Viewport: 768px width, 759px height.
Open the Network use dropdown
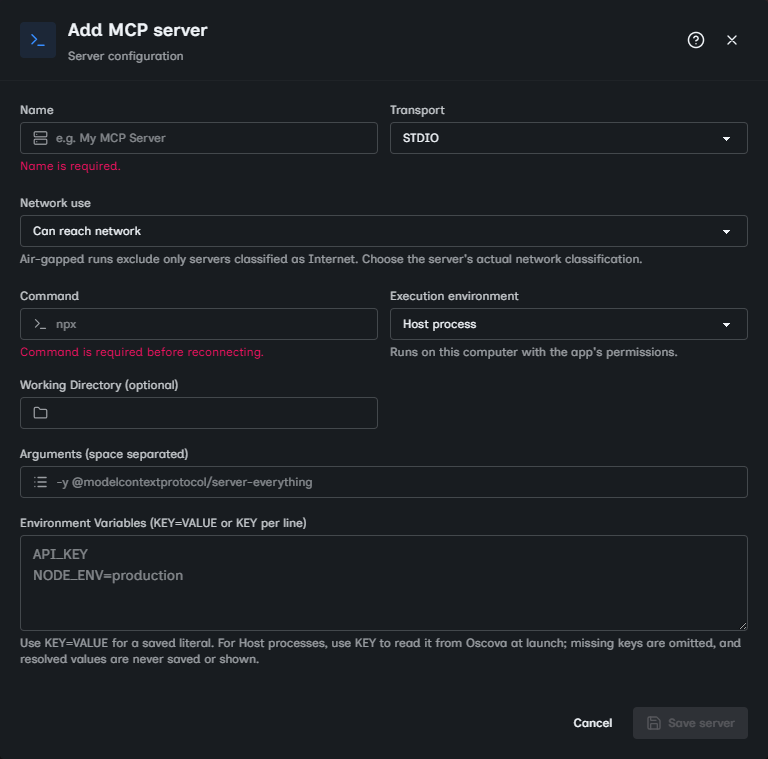point(384,231)
